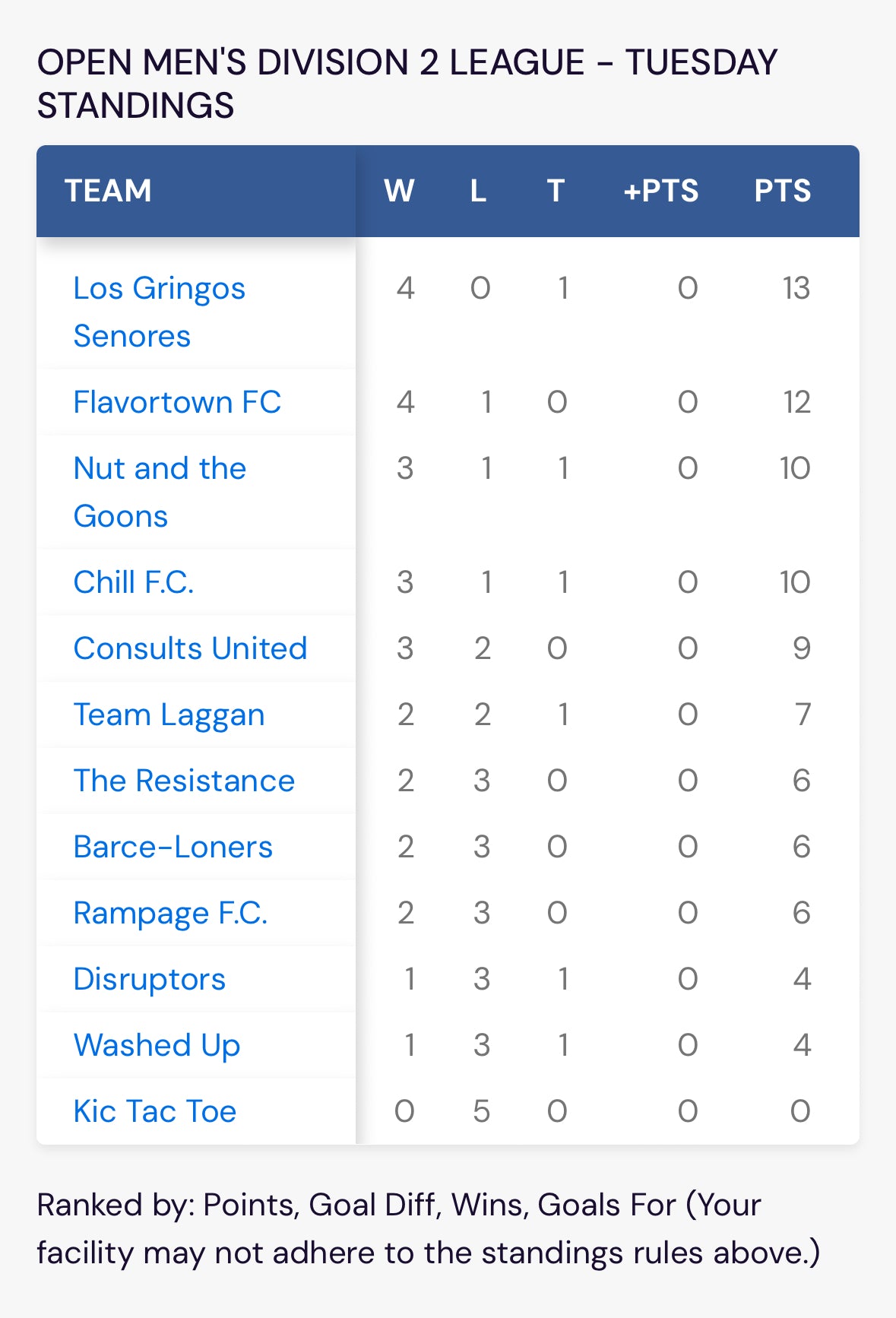Click the L losses column header
Viewport: 896px width, 1318px height.
[478, 191]
